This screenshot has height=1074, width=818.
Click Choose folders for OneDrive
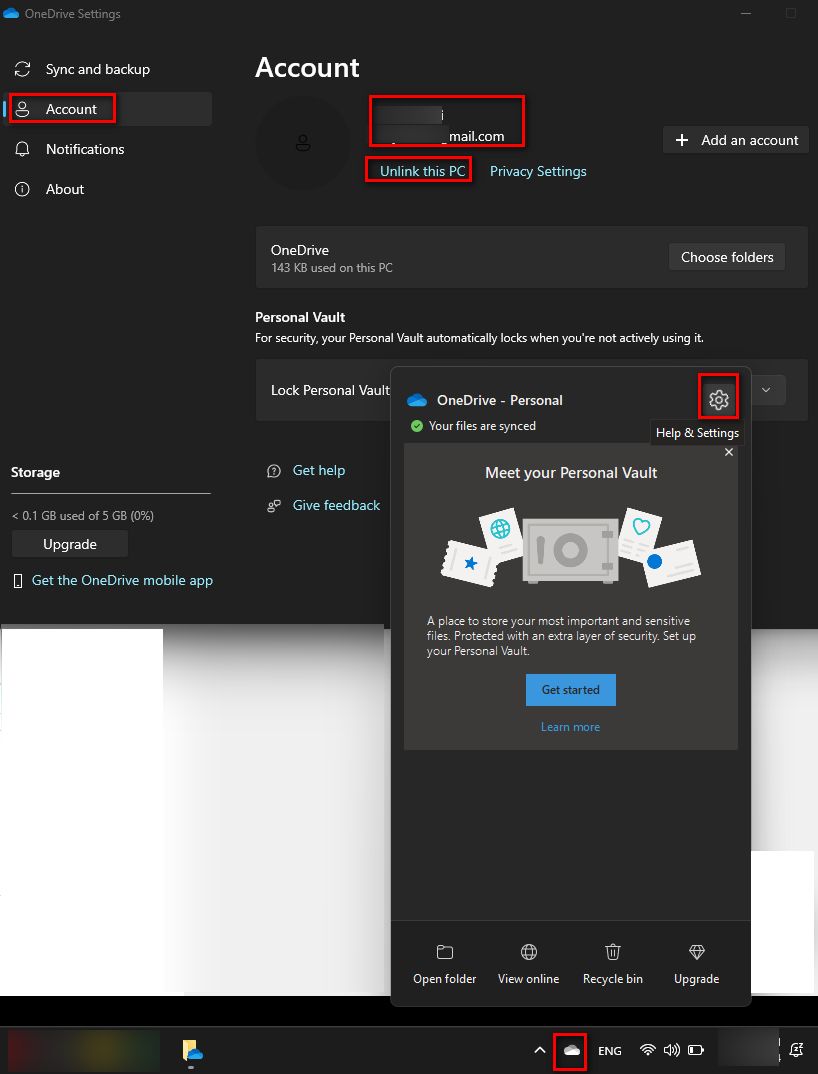pyautogui.click(x=727, y=256)
